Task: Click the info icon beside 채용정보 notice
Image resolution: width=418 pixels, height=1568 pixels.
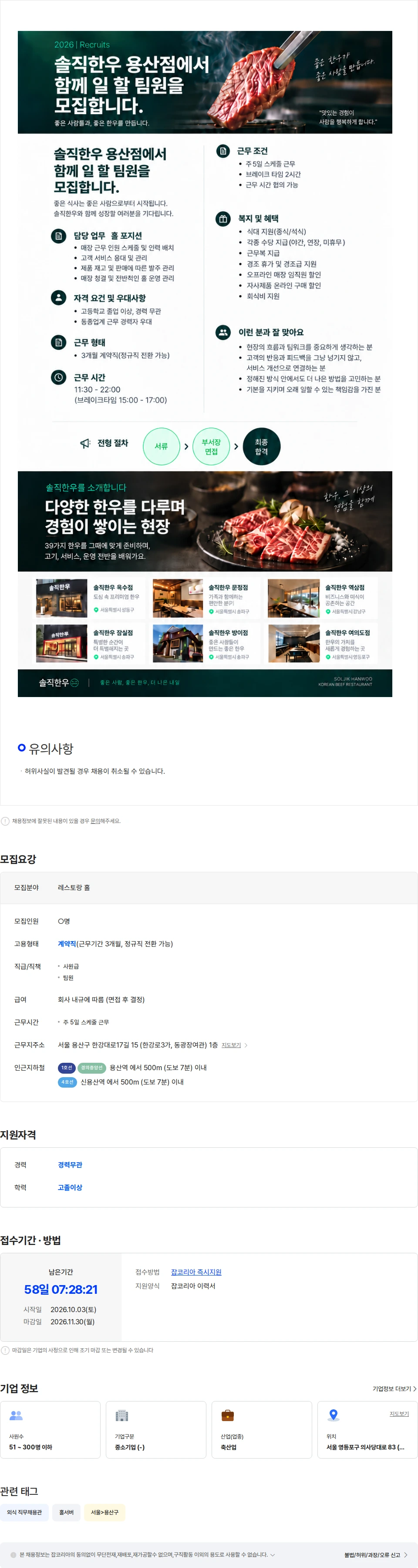Action: pos(6,820)
